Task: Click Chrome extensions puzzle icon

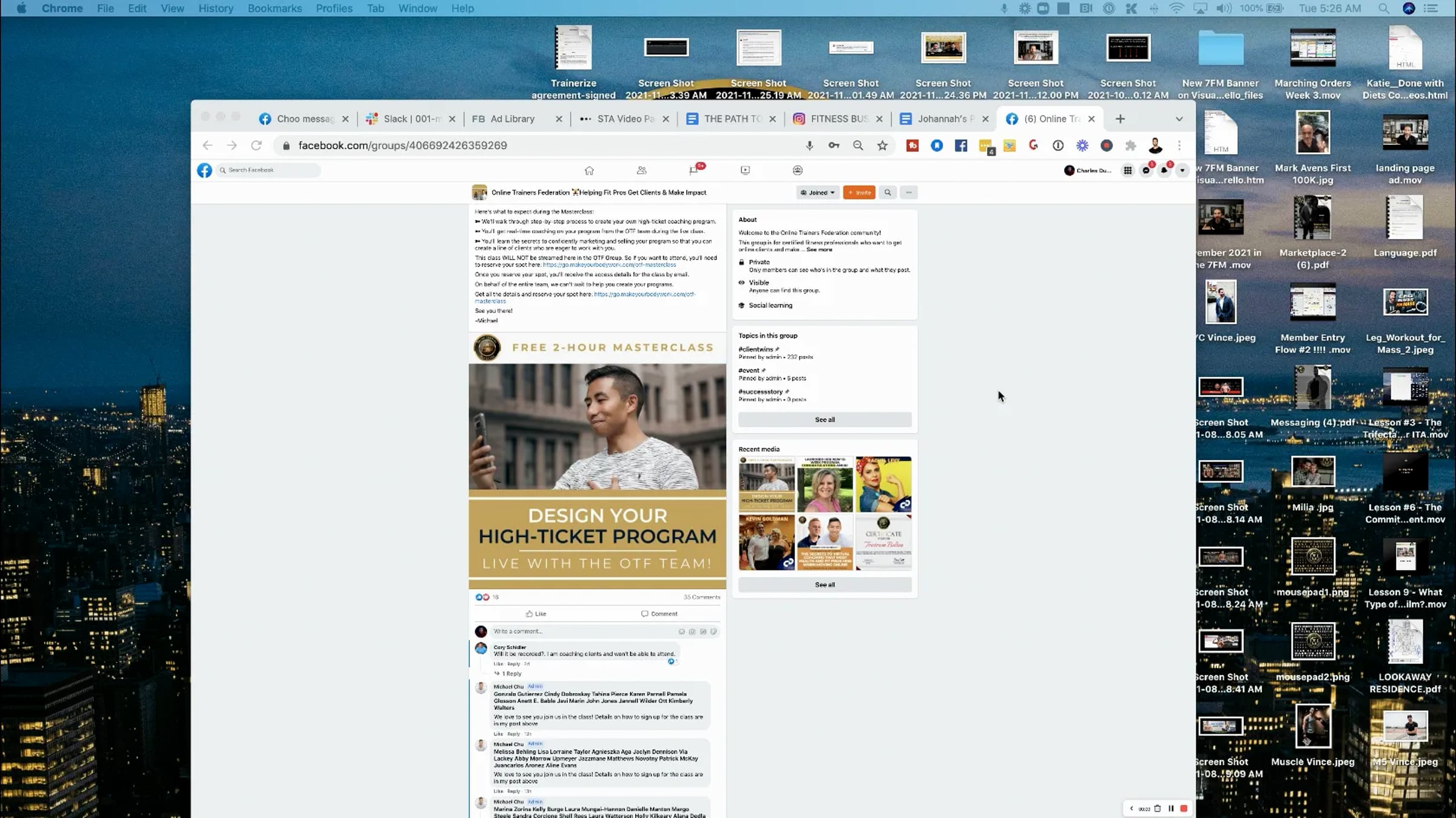Action: [1130, 146]
